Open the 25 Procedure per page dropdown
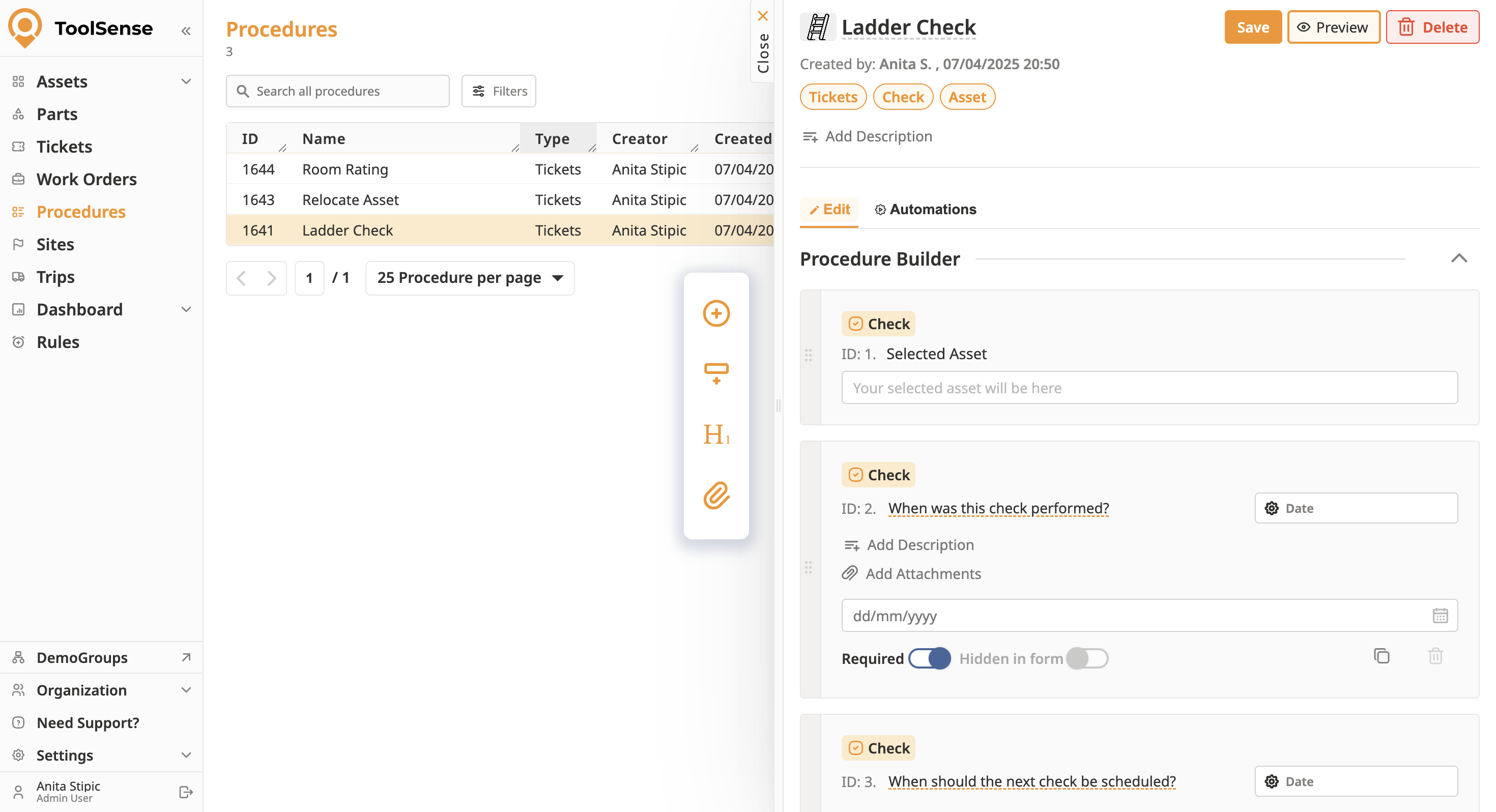The height and width of the screenshot is (812, 1496). click(x=469, y=278)
